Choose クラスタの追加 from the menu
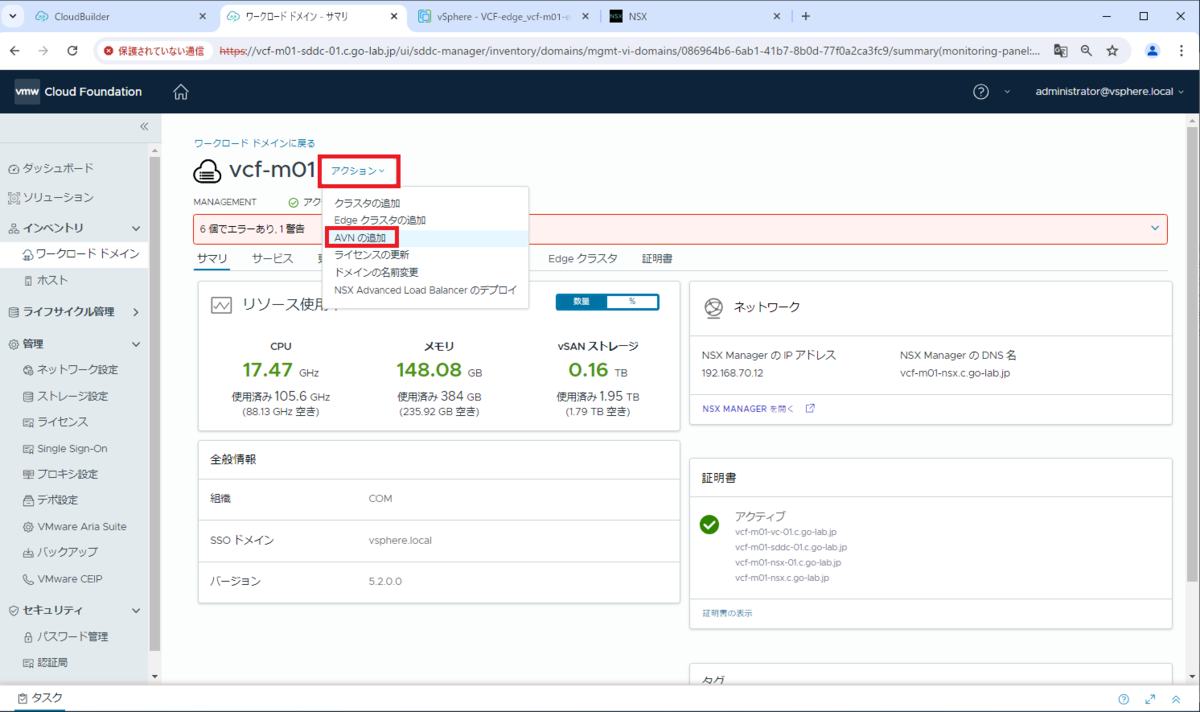 point(367,204)
